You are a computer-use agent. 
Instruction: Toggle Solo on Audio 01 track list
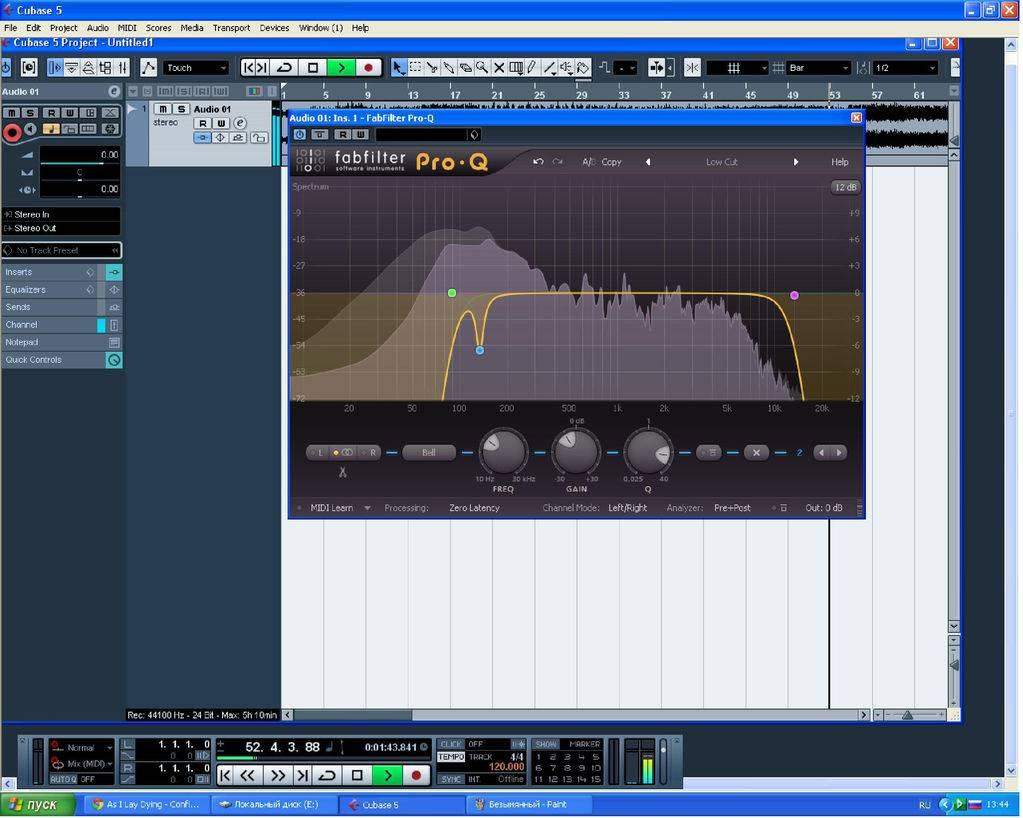(x=181, y=109)
